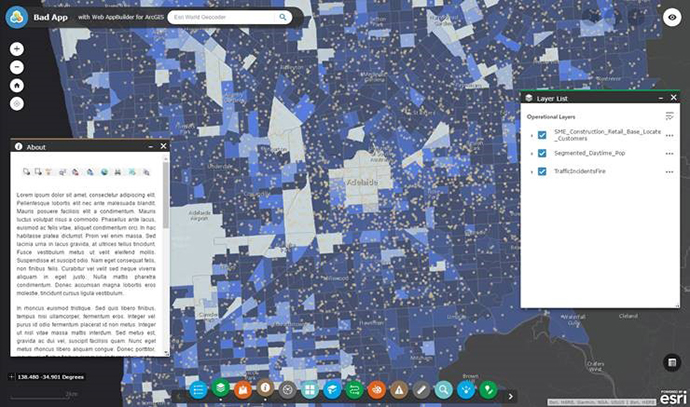Find my location on the map

tap(17, 104)
